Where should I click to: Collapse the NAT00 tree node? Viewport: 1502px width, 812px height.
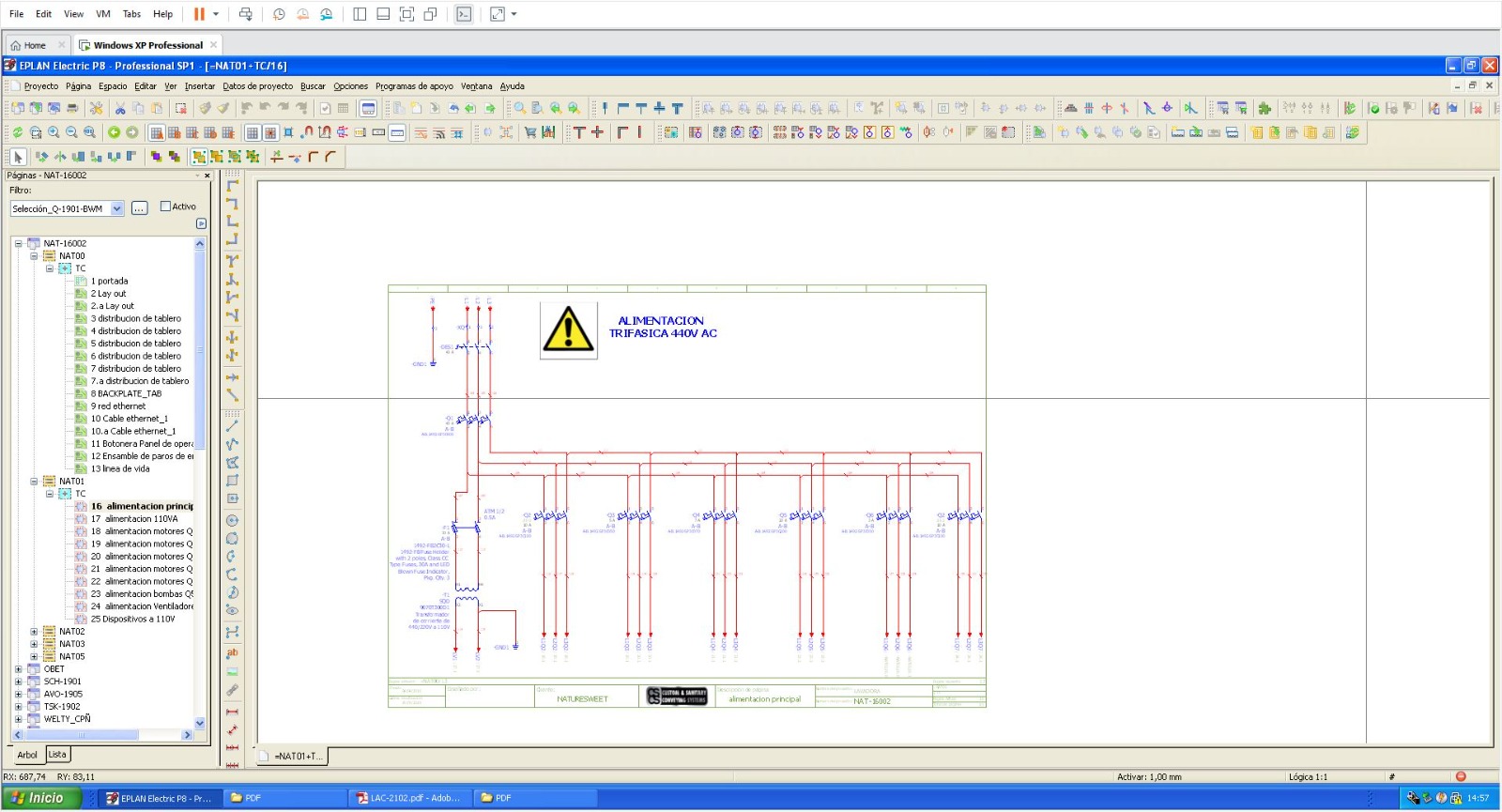pyautogui.click(x=34, y=256)
